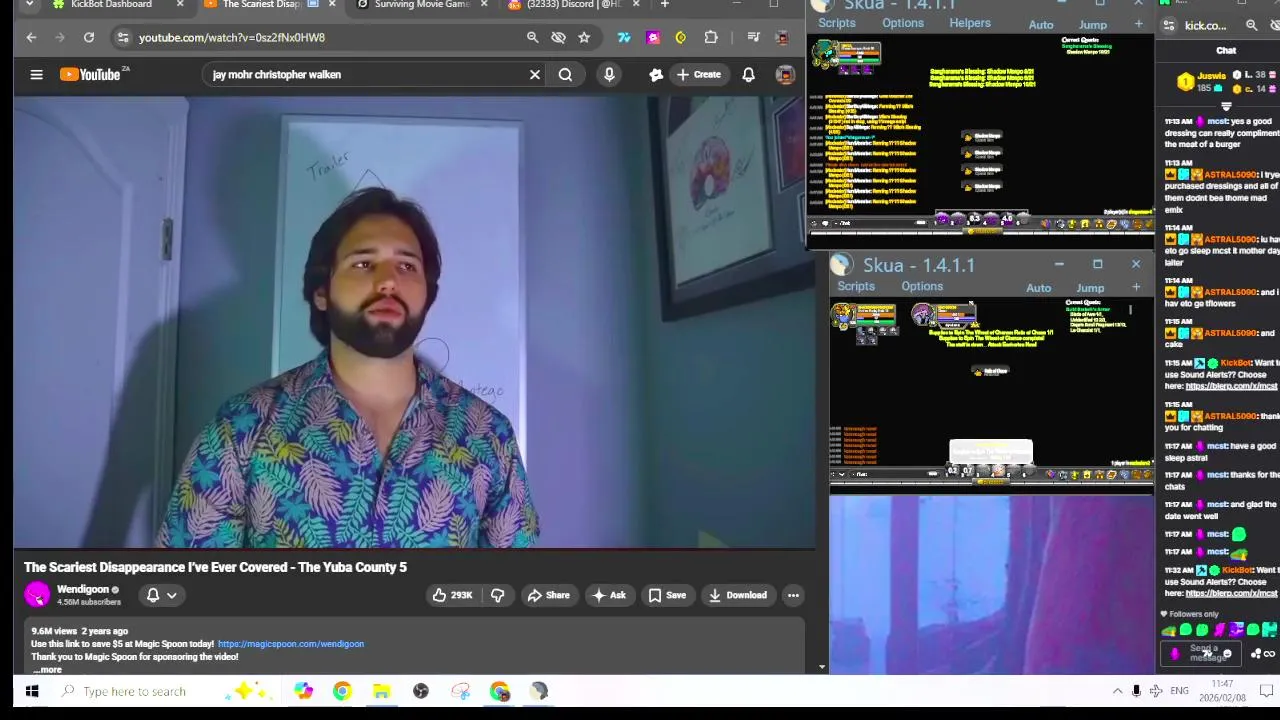Switch to the Surviving Movie Game tab
This screenshot has width=1280, height=720.
tap(420, 5)
